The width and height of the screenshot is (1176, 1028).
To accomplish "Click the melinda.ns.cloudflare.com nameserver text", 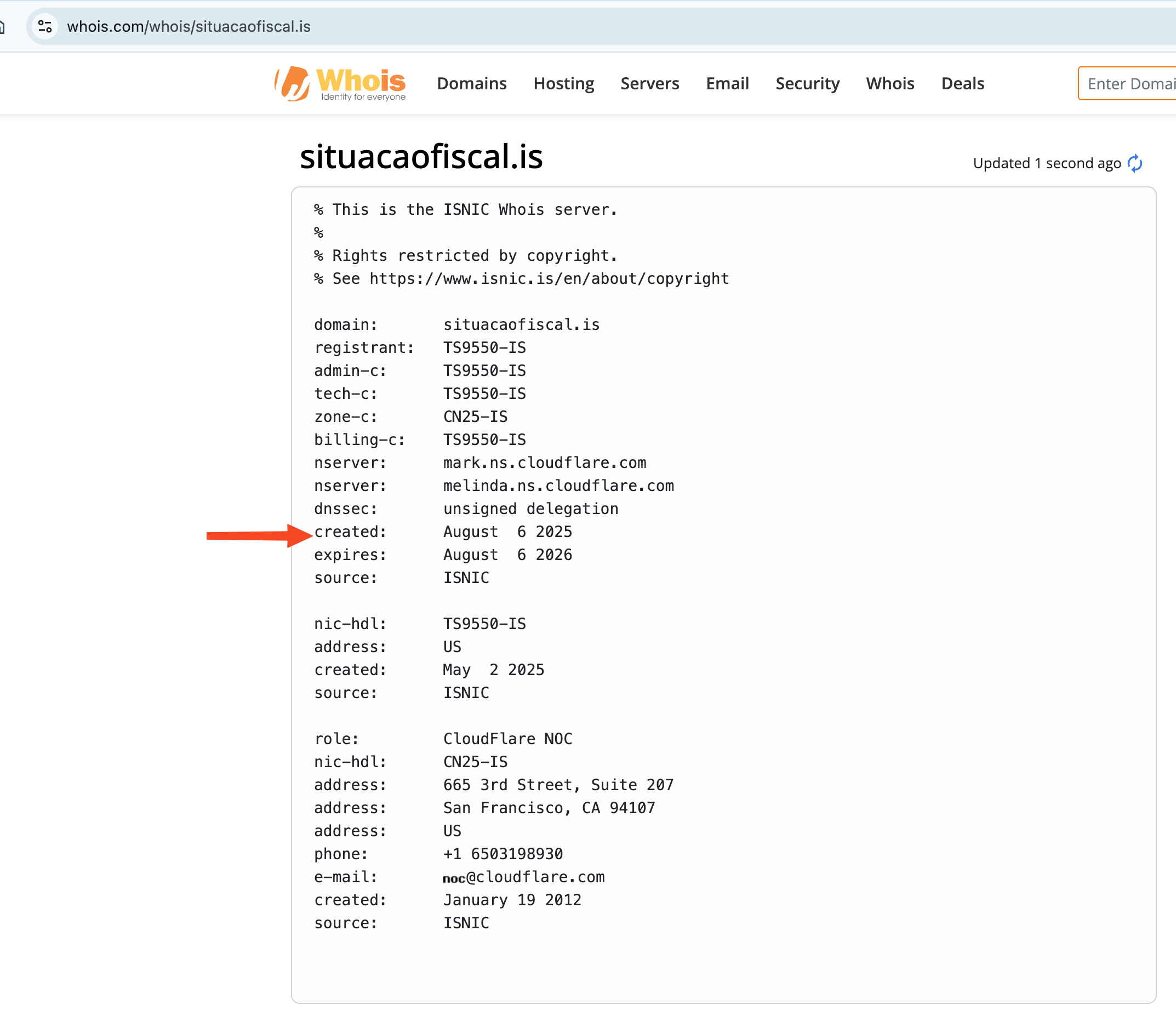I will click(x=558, y=486).
